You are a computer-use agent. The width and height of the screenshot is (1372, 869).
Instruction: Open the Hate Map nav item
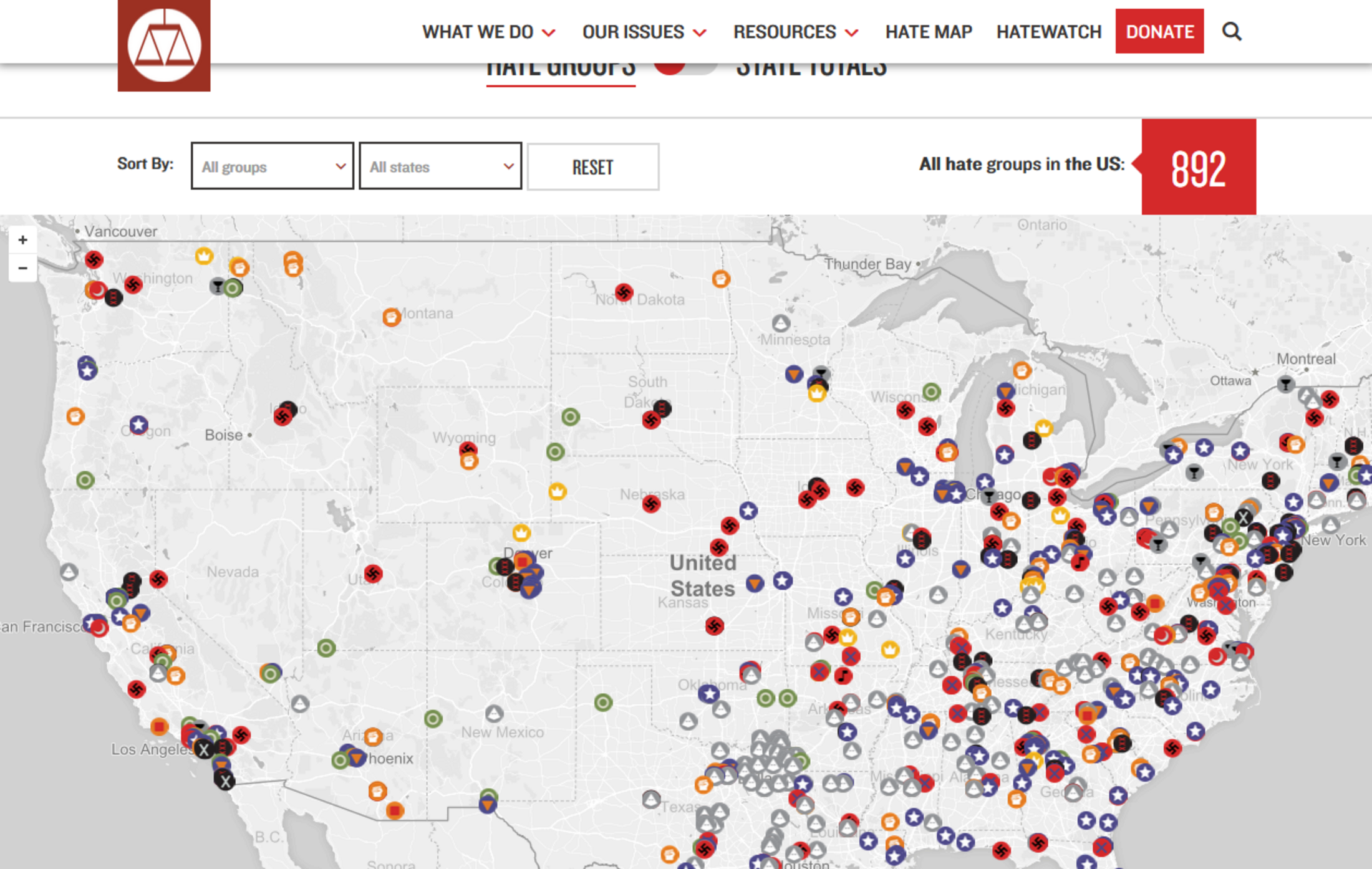[929, 32]
